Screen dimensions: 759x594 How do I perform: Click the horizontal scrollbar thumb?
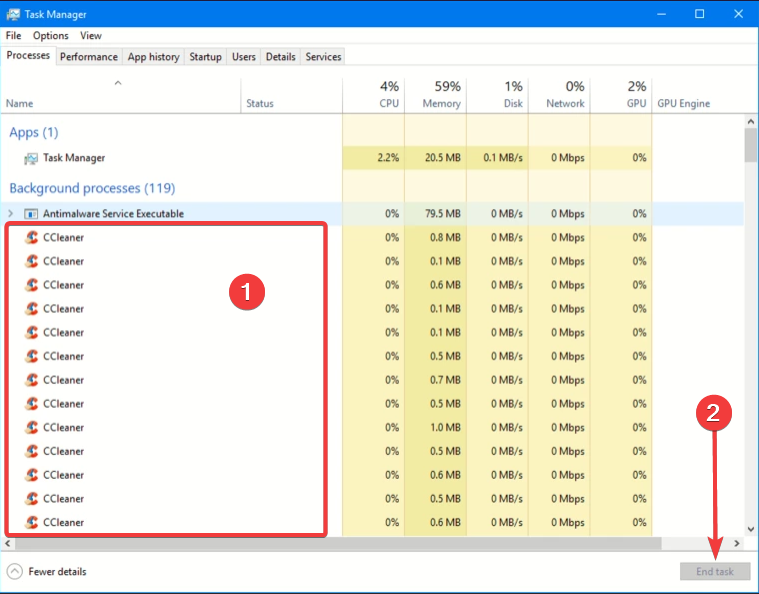pos(338,543)
